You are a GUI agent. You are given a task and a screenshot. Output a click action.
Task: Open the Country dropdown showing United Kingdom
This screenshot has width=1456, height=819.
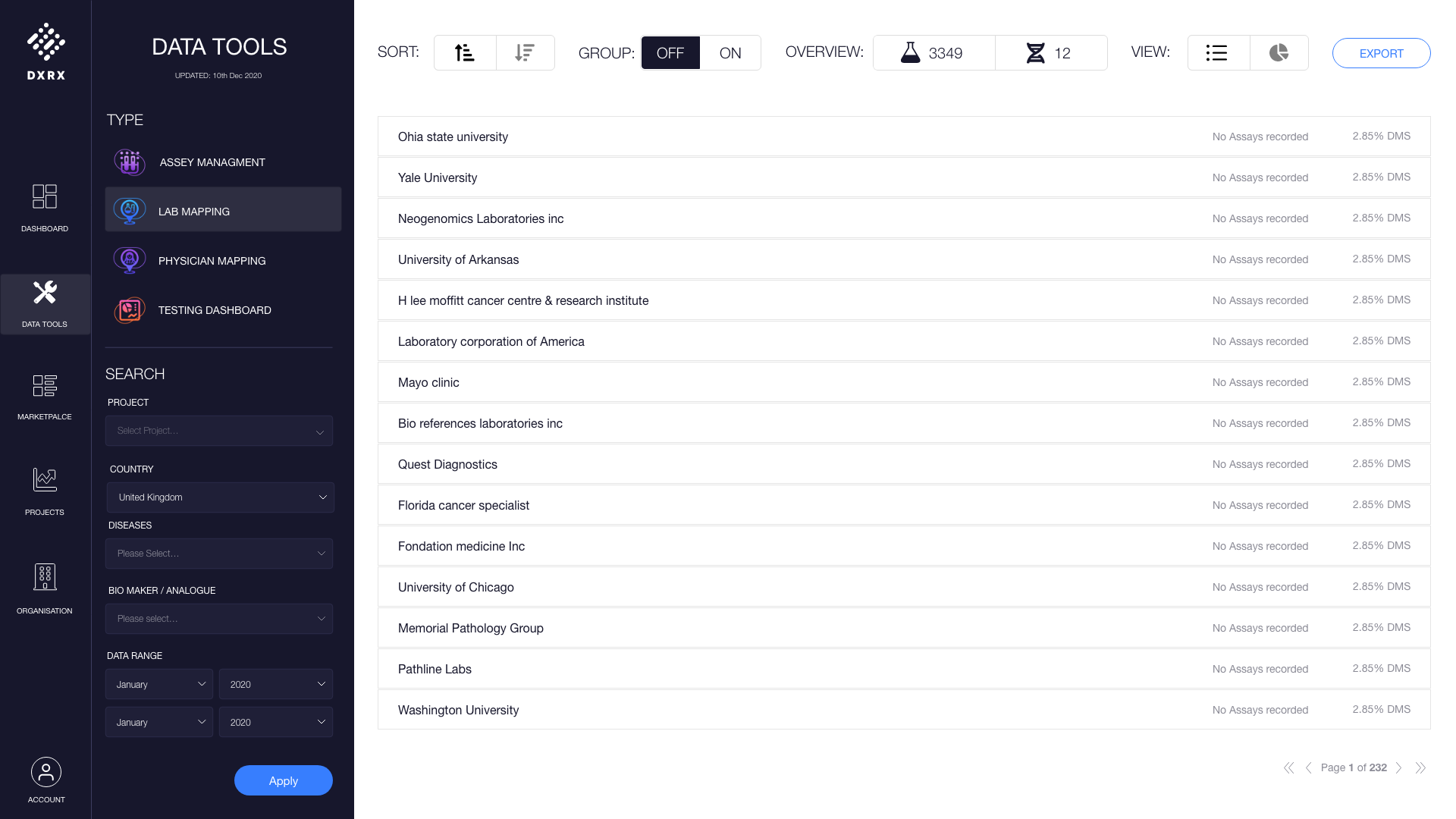[220, 497]
